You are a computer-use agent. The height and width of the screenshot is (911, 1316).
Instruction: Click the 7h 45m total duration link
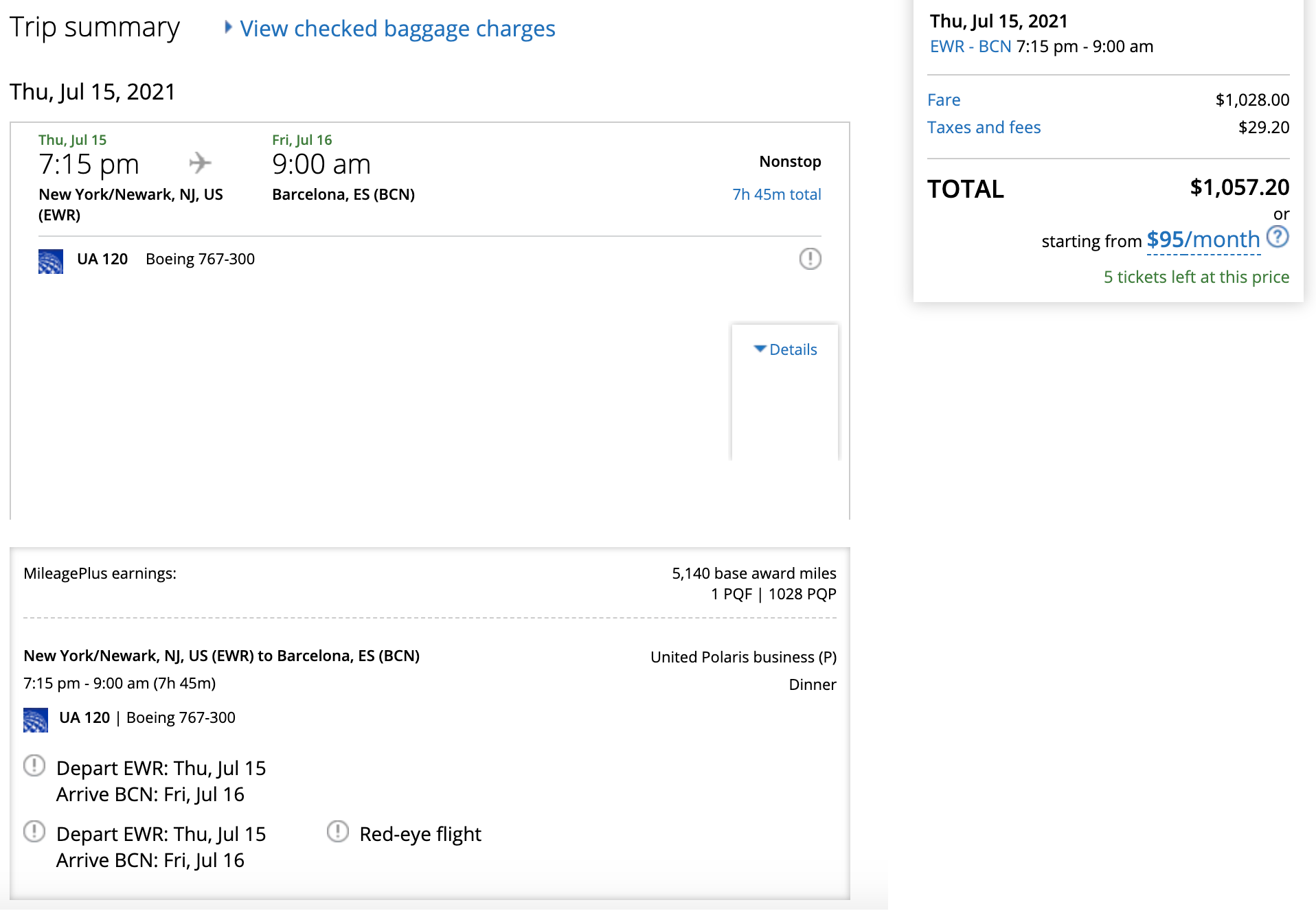[776, 194]
